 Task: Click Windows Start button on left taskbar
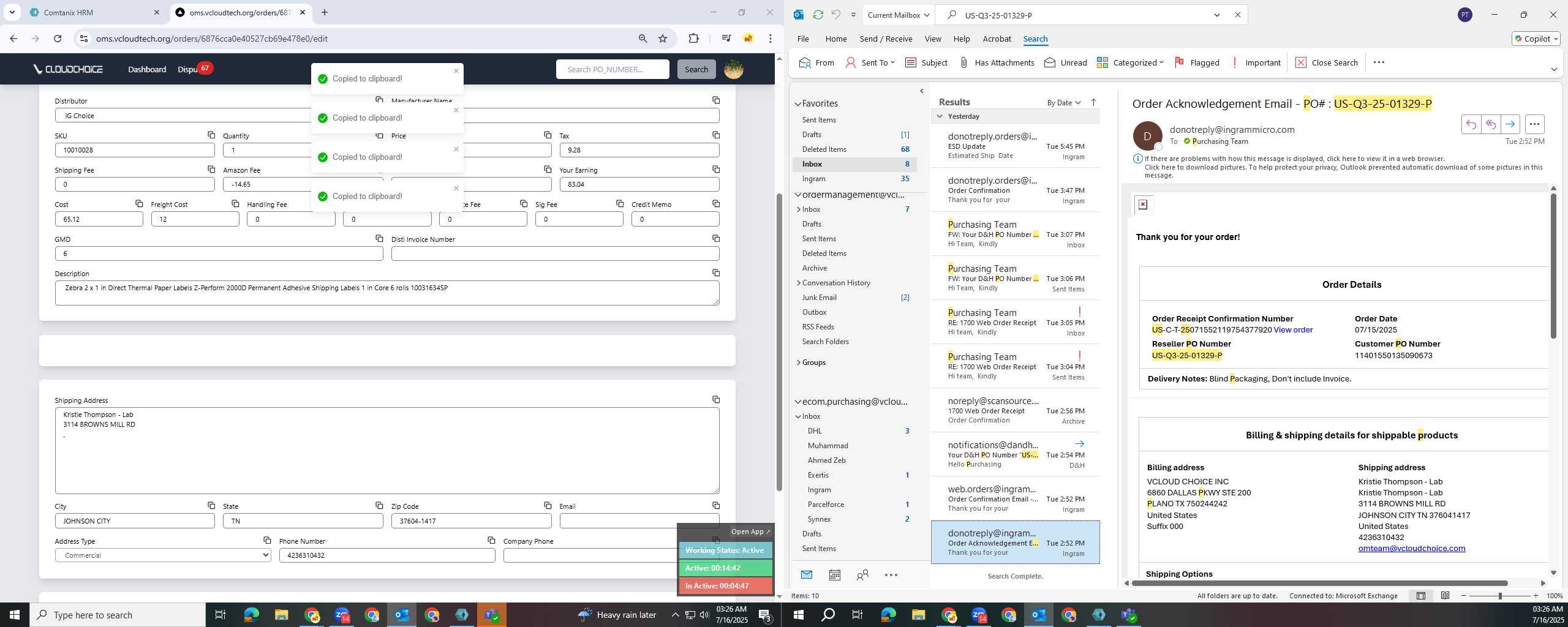[15, 615]
